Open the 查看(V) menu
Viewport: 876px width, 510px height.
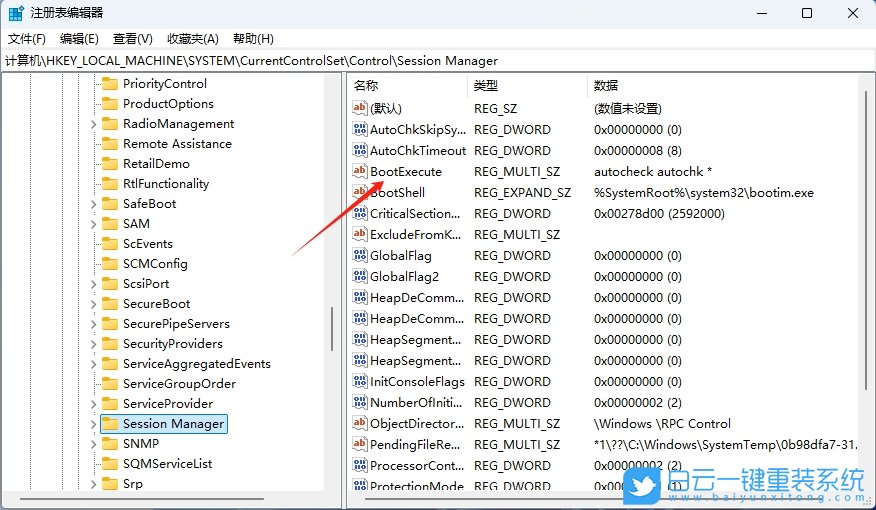tap(132, 39)
